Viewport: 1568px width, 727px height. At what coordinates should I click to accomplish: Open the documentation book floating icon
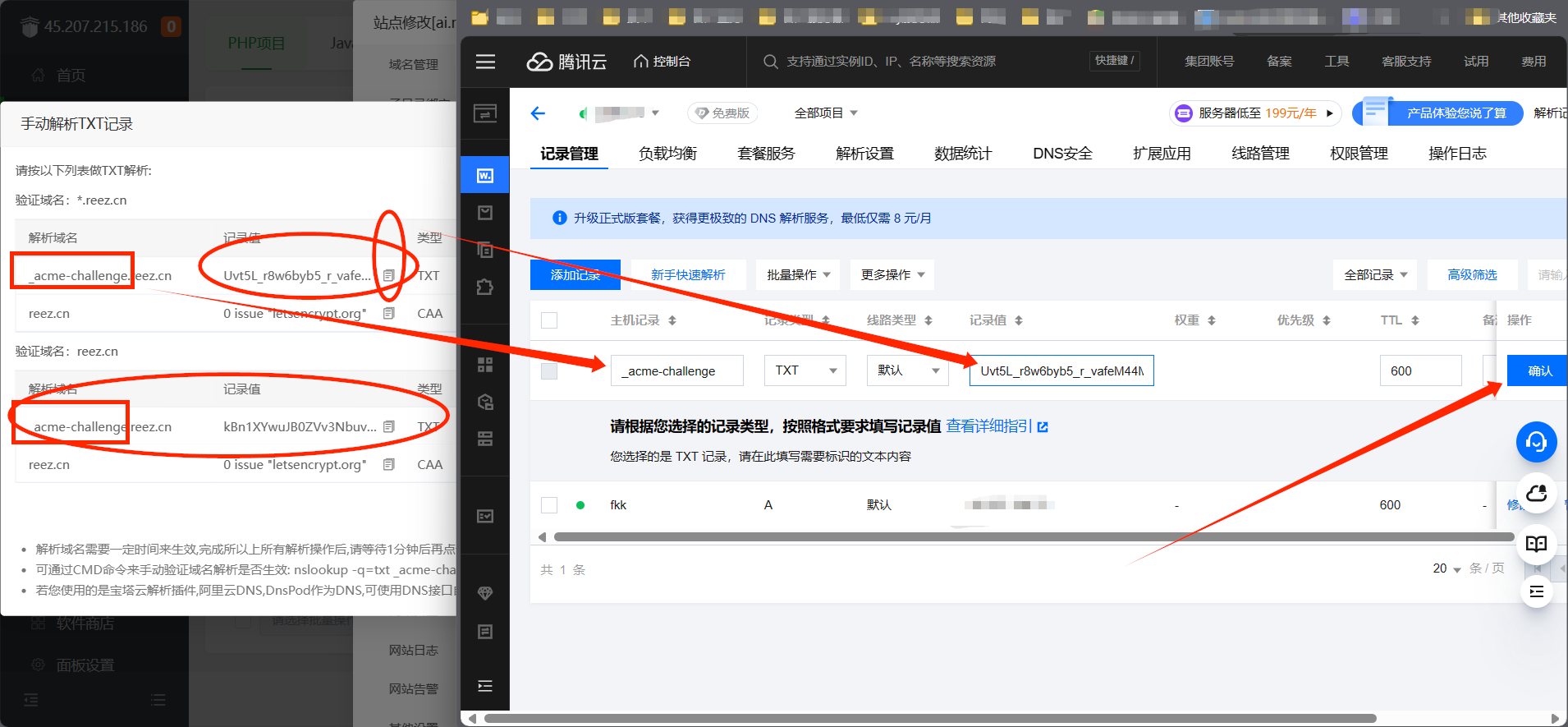pyautogui.click(x=1536, y=544)
